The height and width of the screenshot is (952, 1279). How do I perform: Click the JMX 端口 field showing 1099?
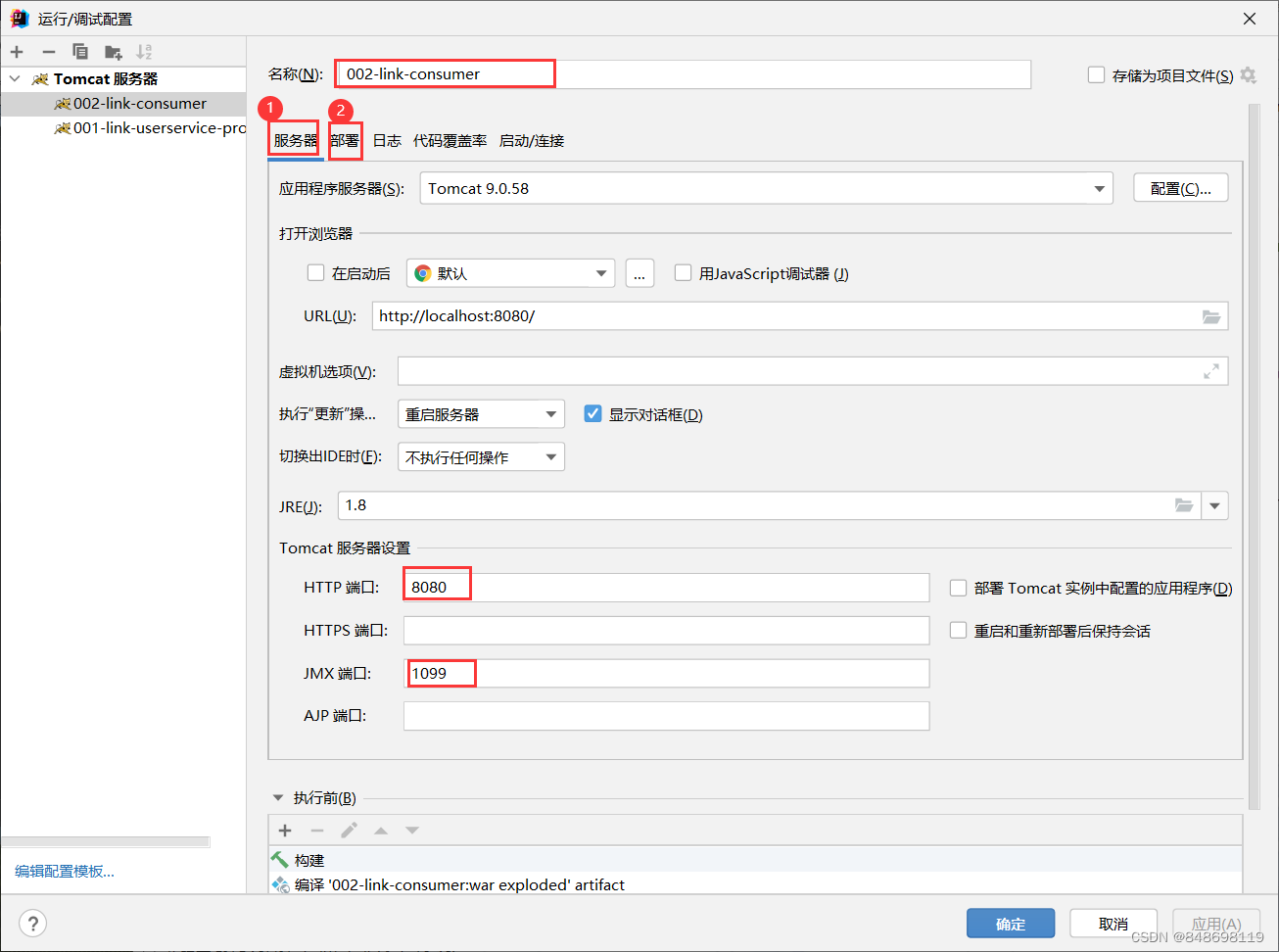(666, 674)
